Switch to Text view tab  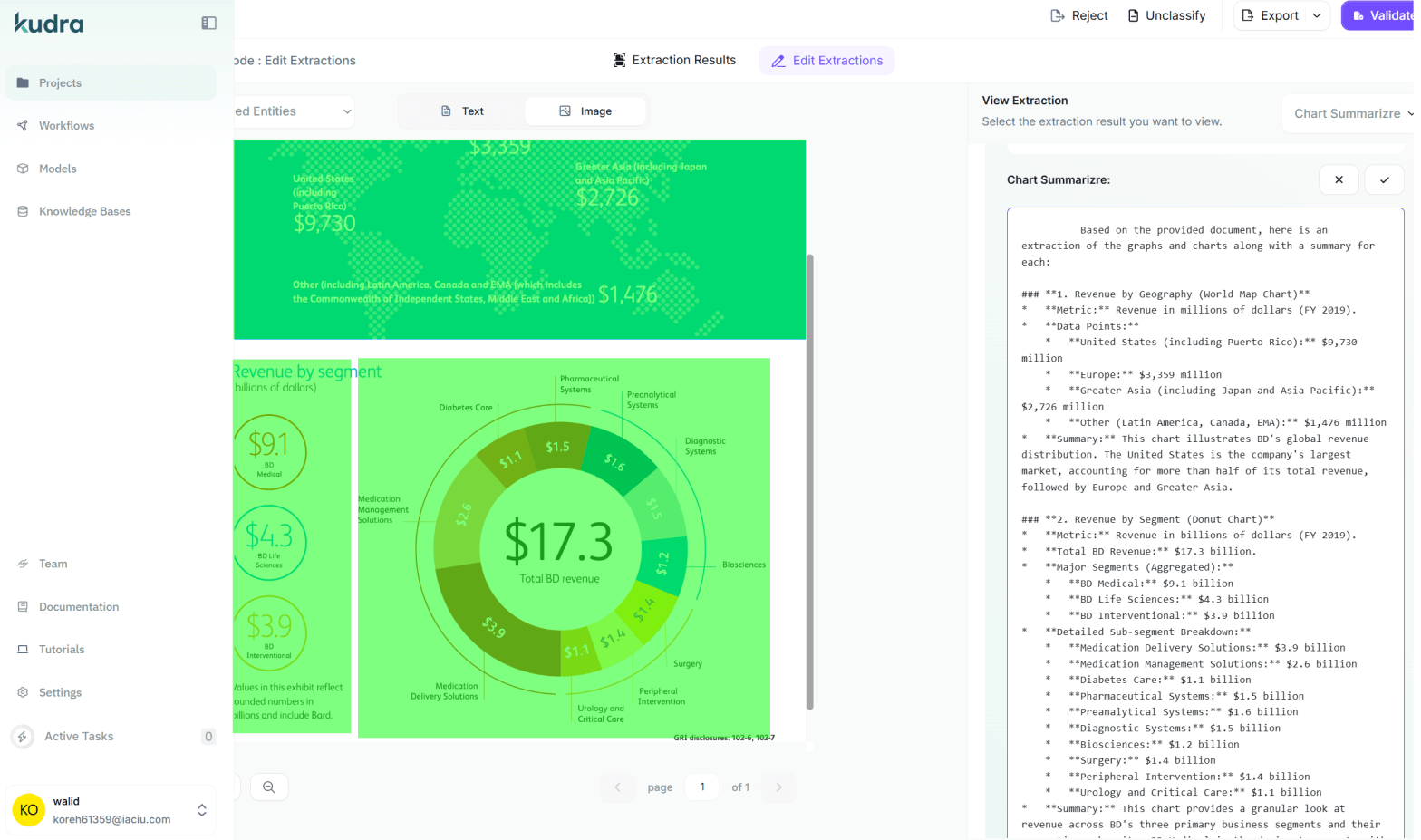462,111
